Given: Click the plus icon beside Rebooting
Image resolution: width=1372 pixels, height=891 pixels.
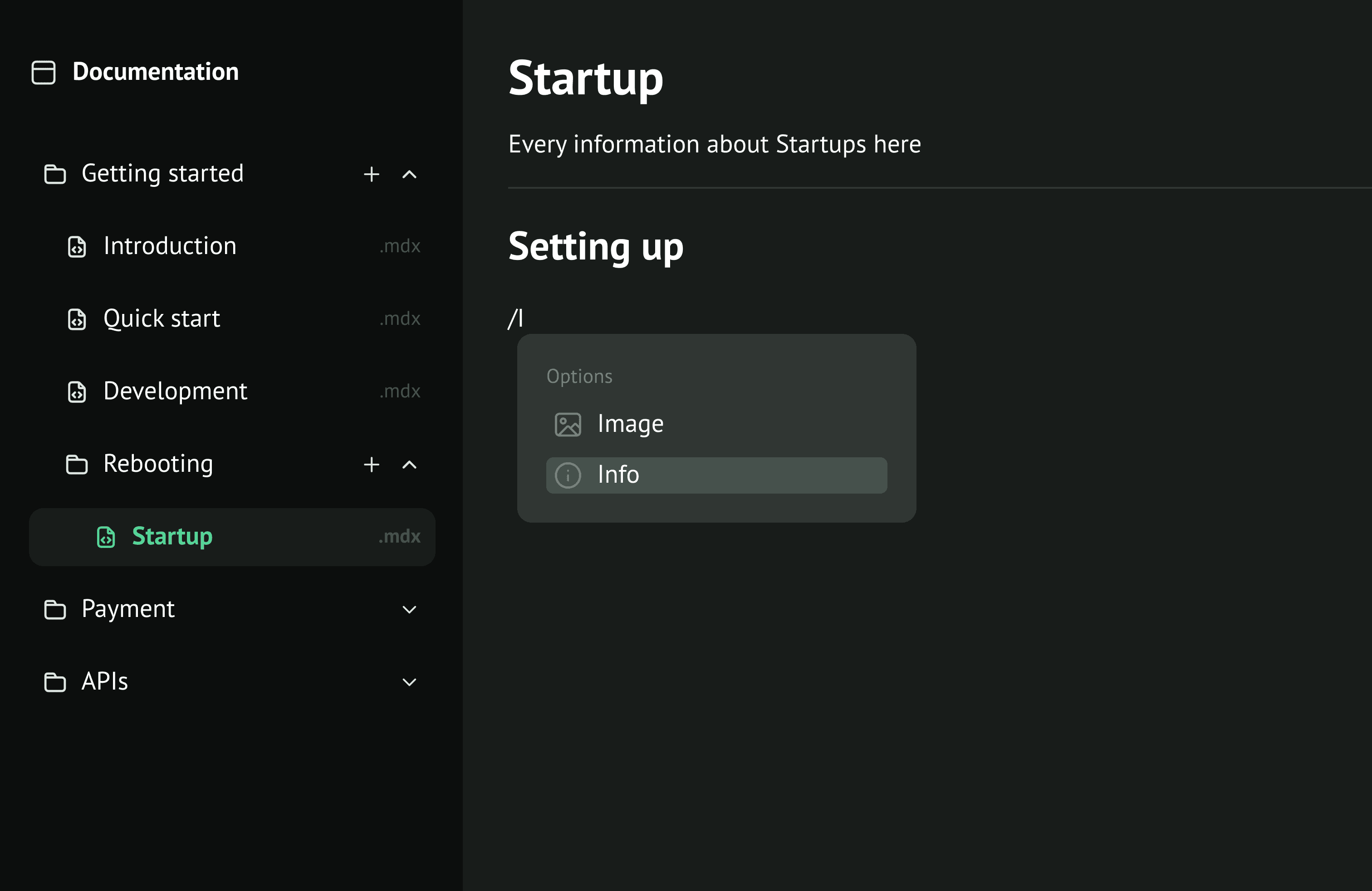Looking at the screenshot, I should coord(371,465).
